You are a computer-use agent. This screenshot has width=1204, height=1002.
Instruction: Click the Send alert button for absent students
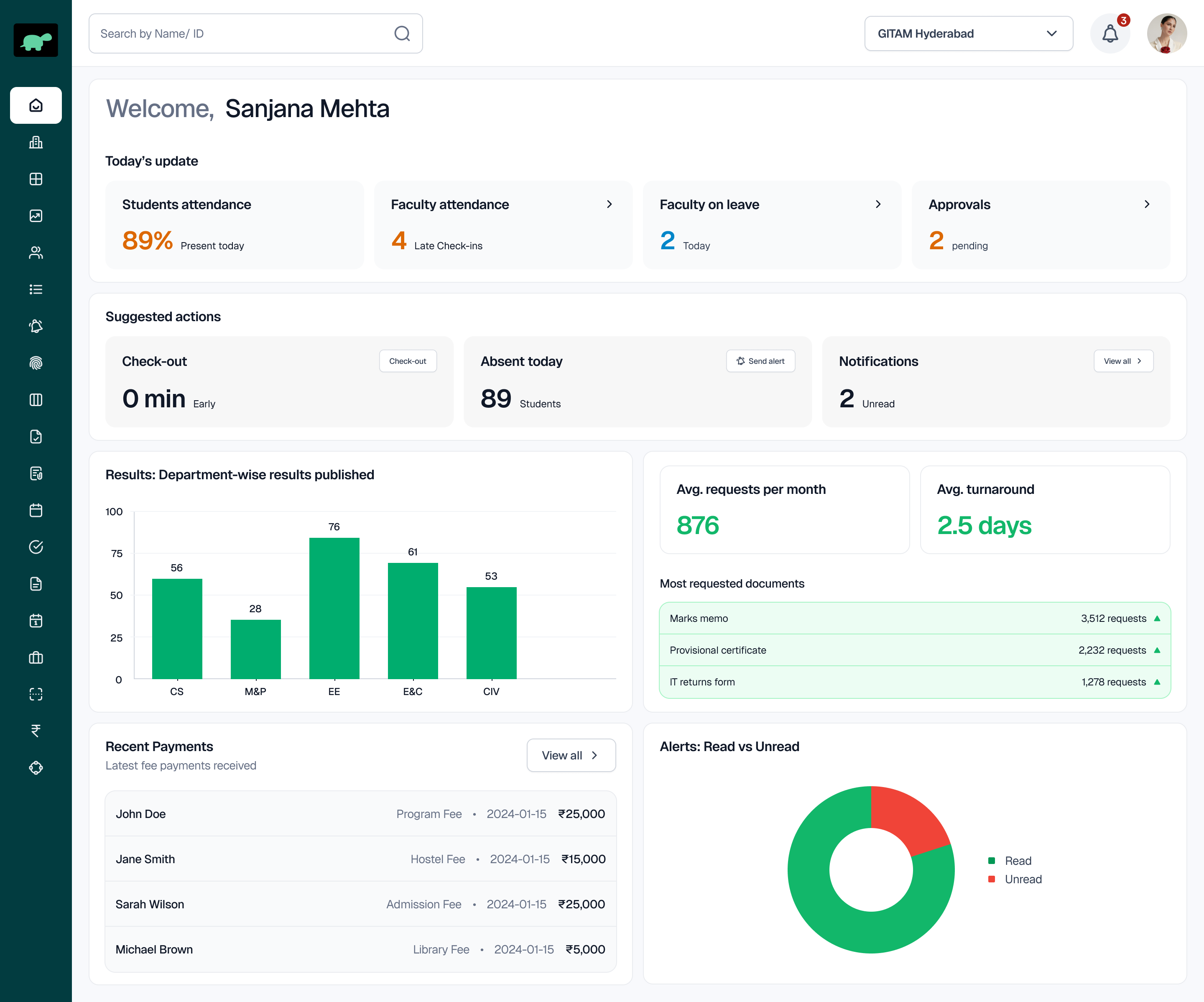760,361
